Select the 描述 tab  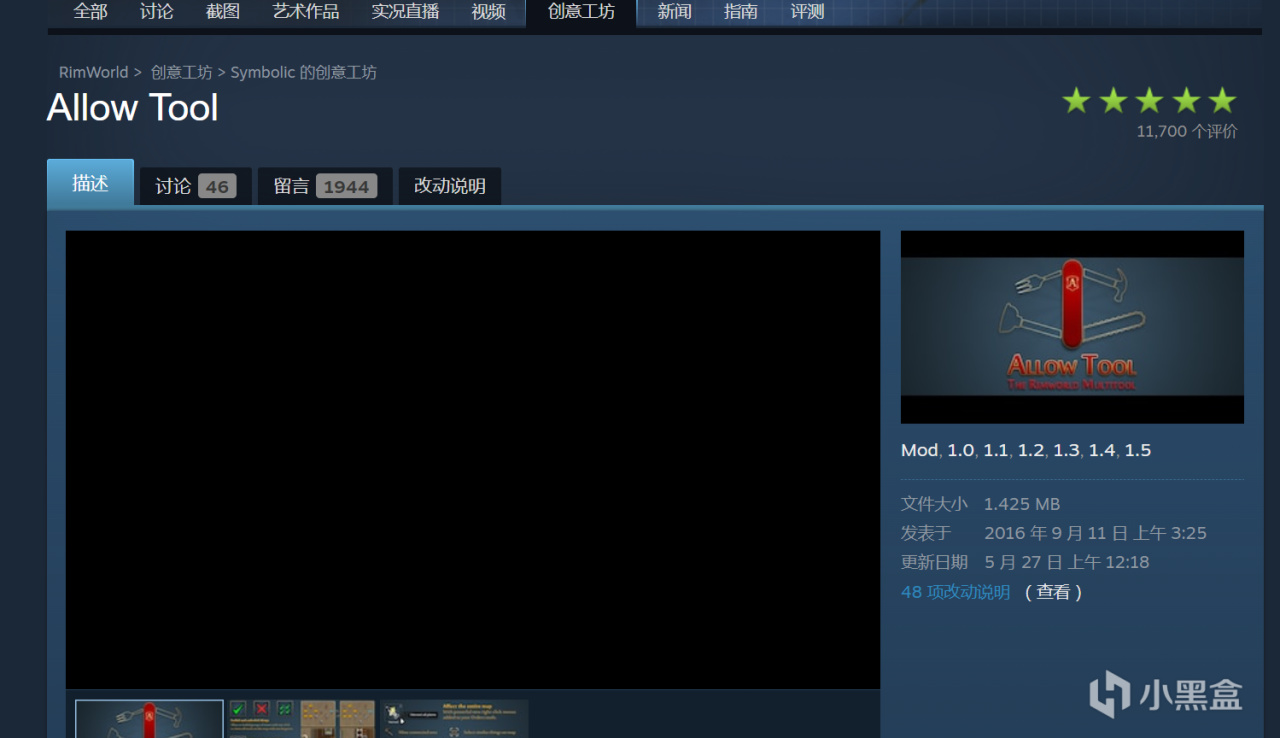(90, 183)
